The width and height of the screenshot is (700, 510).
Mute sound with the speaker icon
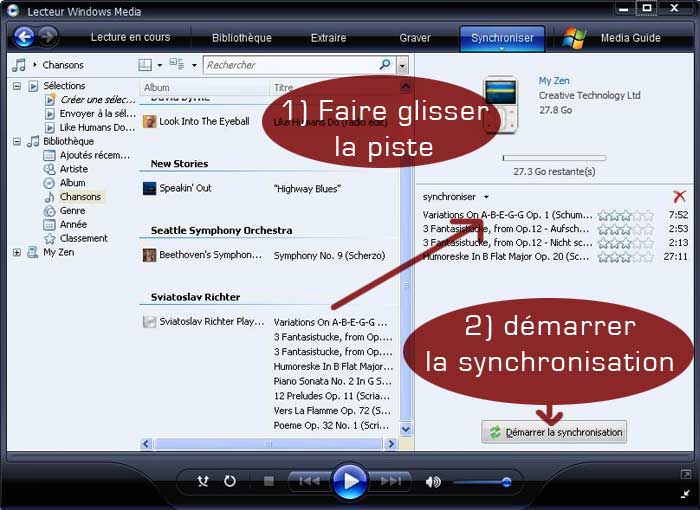tap(433, 481)
